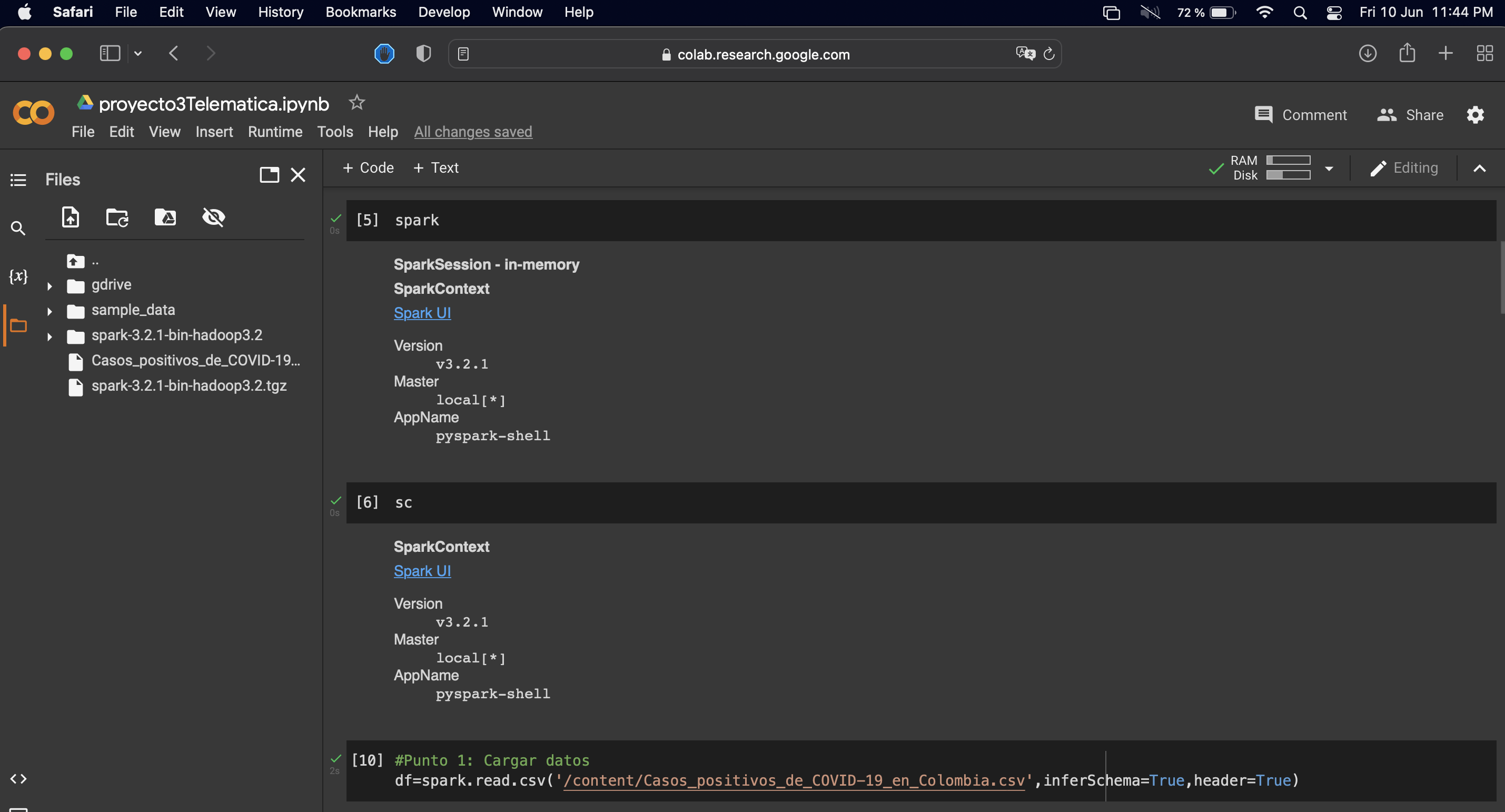Click All changes saved status
Screen dimensions: 1505x812
(x=473, y=132)
